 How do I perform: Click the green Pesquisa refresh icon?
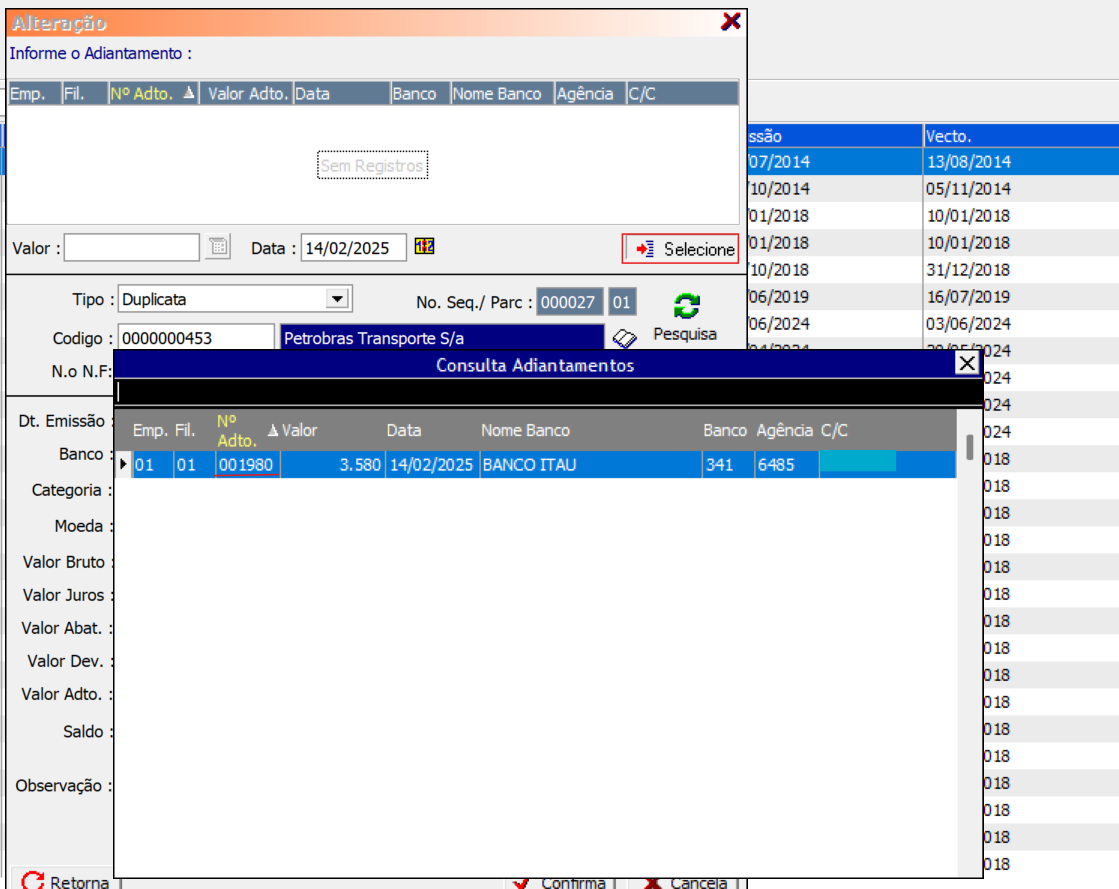coord(687,306)
